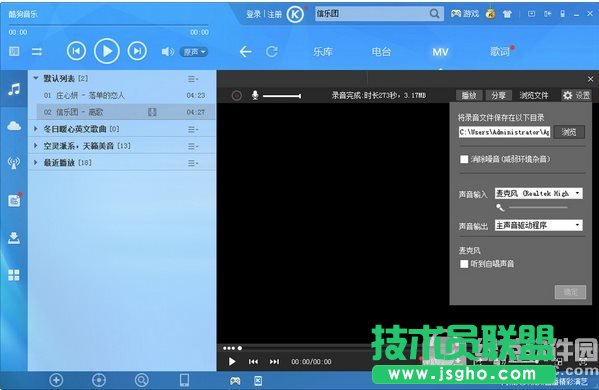Switch to the 歌词 tab
This screenshot has width=599, height=390.
(500, 52)
